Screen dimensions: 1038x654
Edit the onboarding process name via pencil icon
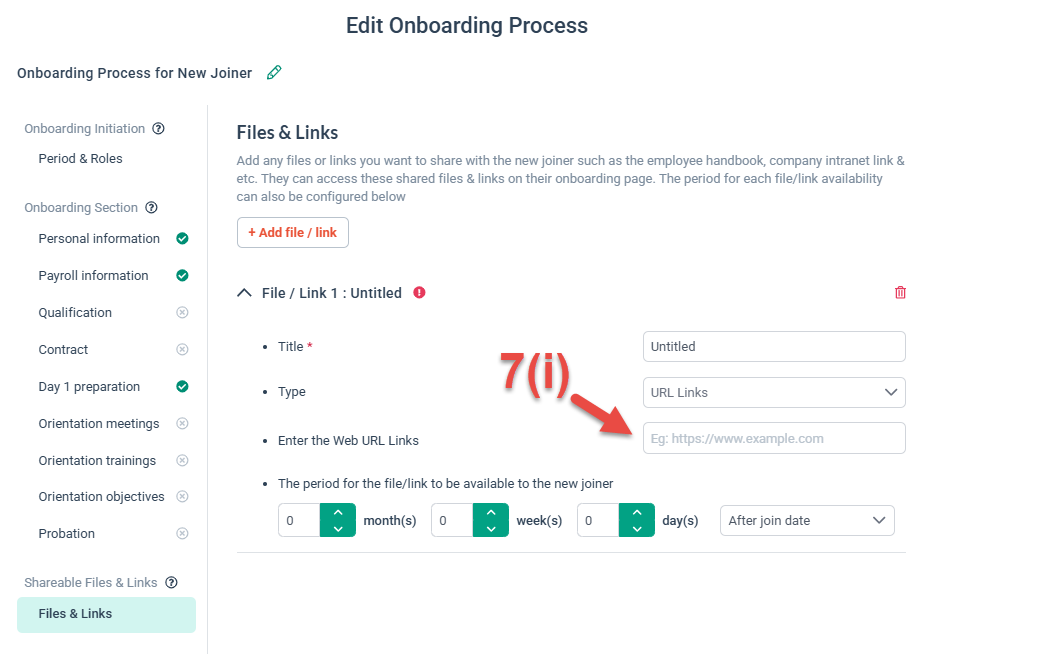(x=274, y=72)
